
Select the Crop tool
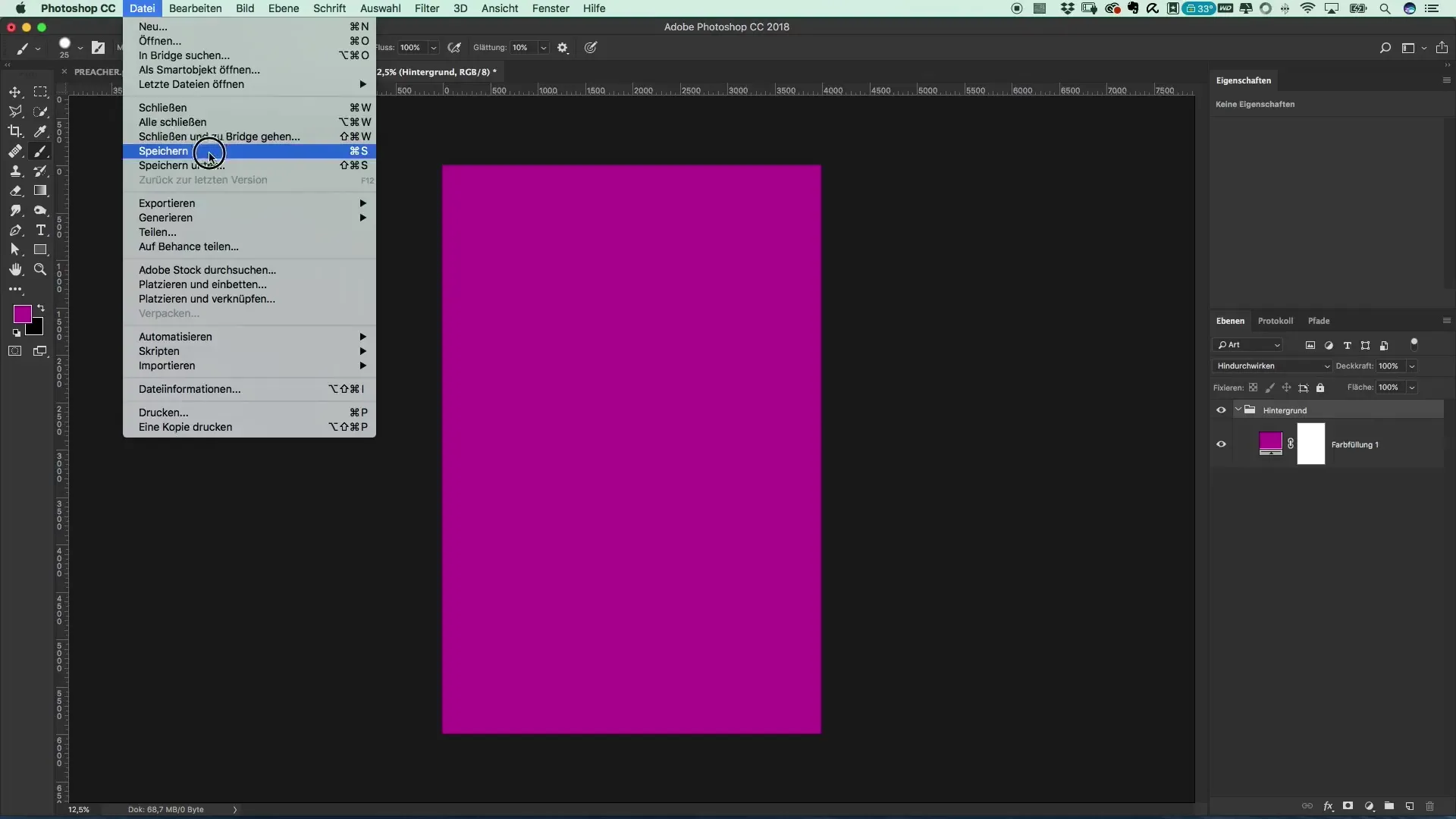[x=15, y=131]
